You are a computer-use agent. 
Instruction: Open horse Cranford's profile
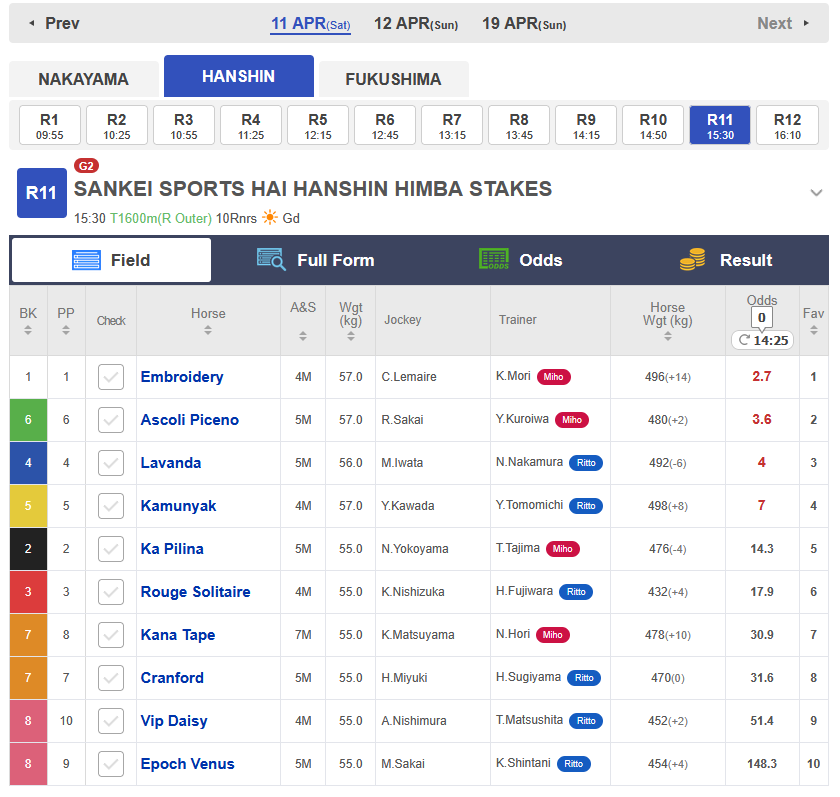(172, 678)
